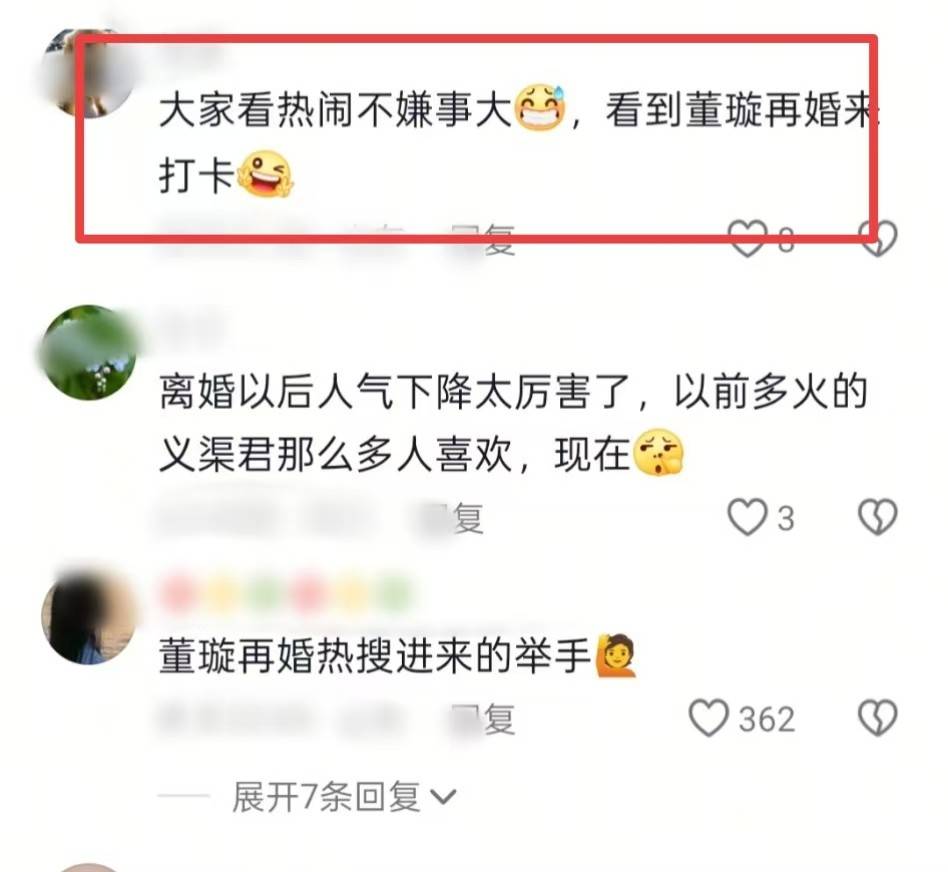Like the comment with 362 likes
This screenshot has width=948, height=872.
[709, 718]
